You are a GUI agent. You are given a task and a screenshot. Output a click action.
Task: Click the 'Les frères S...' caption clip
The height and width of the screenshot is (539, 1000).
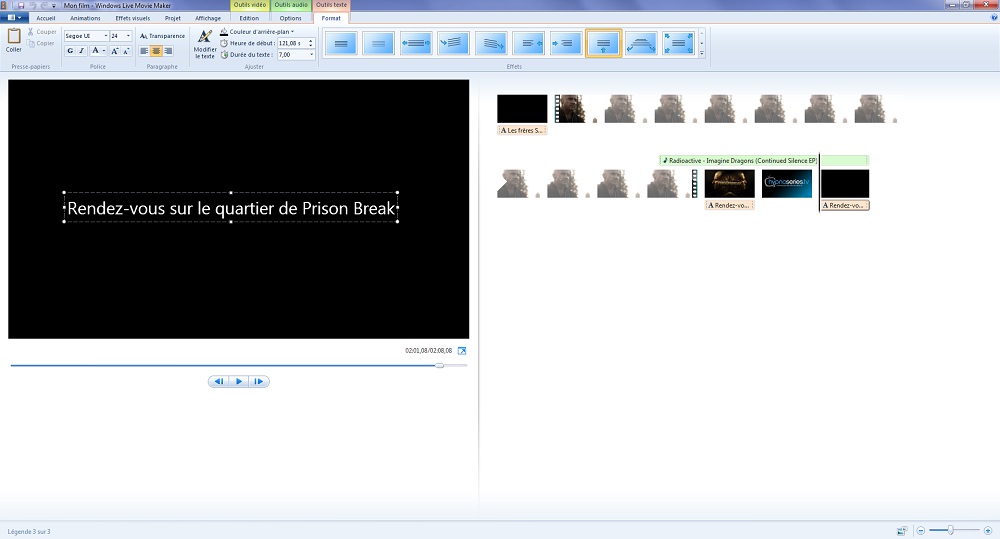pyautogui.click(x=522, y=130)
